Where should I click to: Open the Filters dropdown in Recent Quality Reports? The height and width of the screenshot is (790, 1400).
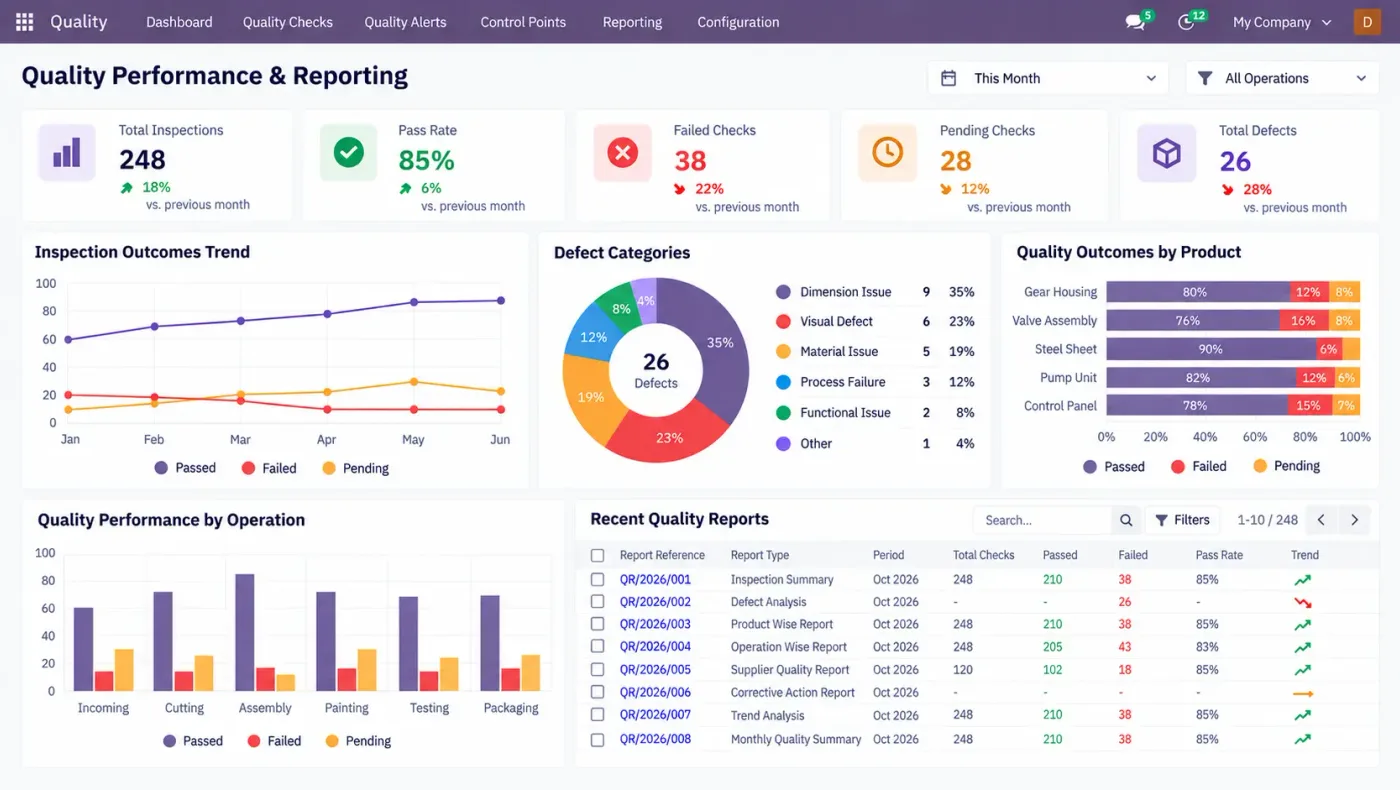pos(1182,520)
